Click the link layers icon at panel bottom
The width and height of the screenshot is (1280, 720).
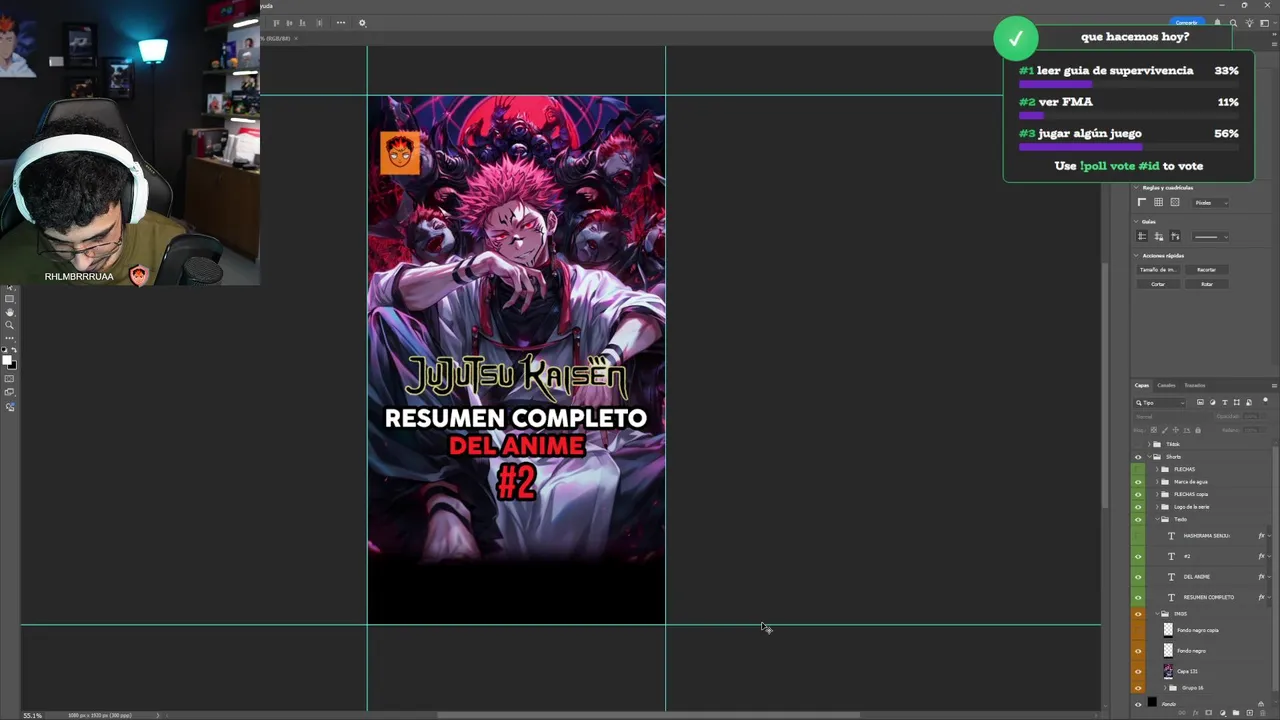(1182, 713)
